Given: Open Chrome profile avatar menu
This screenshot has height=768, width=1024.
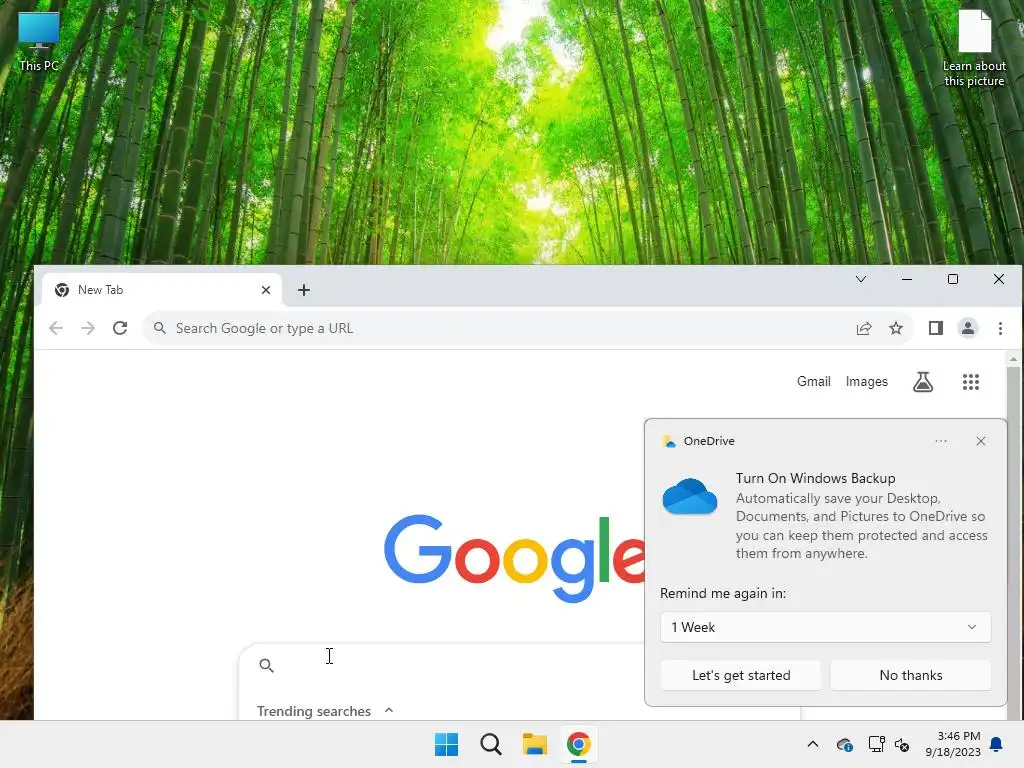Looking at the screenshot, I should [968, 328].
